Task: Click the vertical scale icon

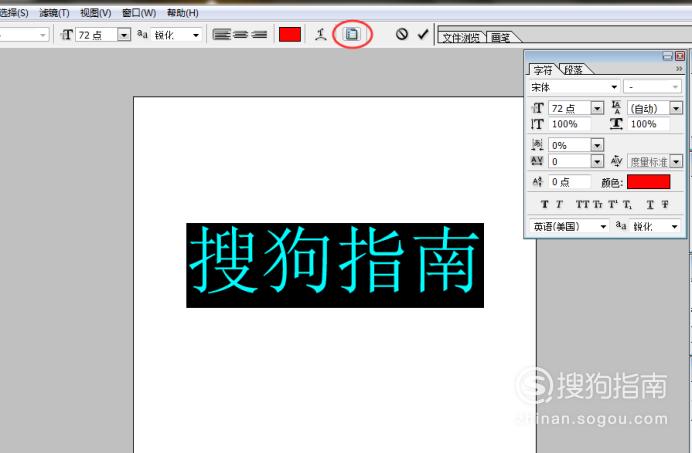Action: 537,124
